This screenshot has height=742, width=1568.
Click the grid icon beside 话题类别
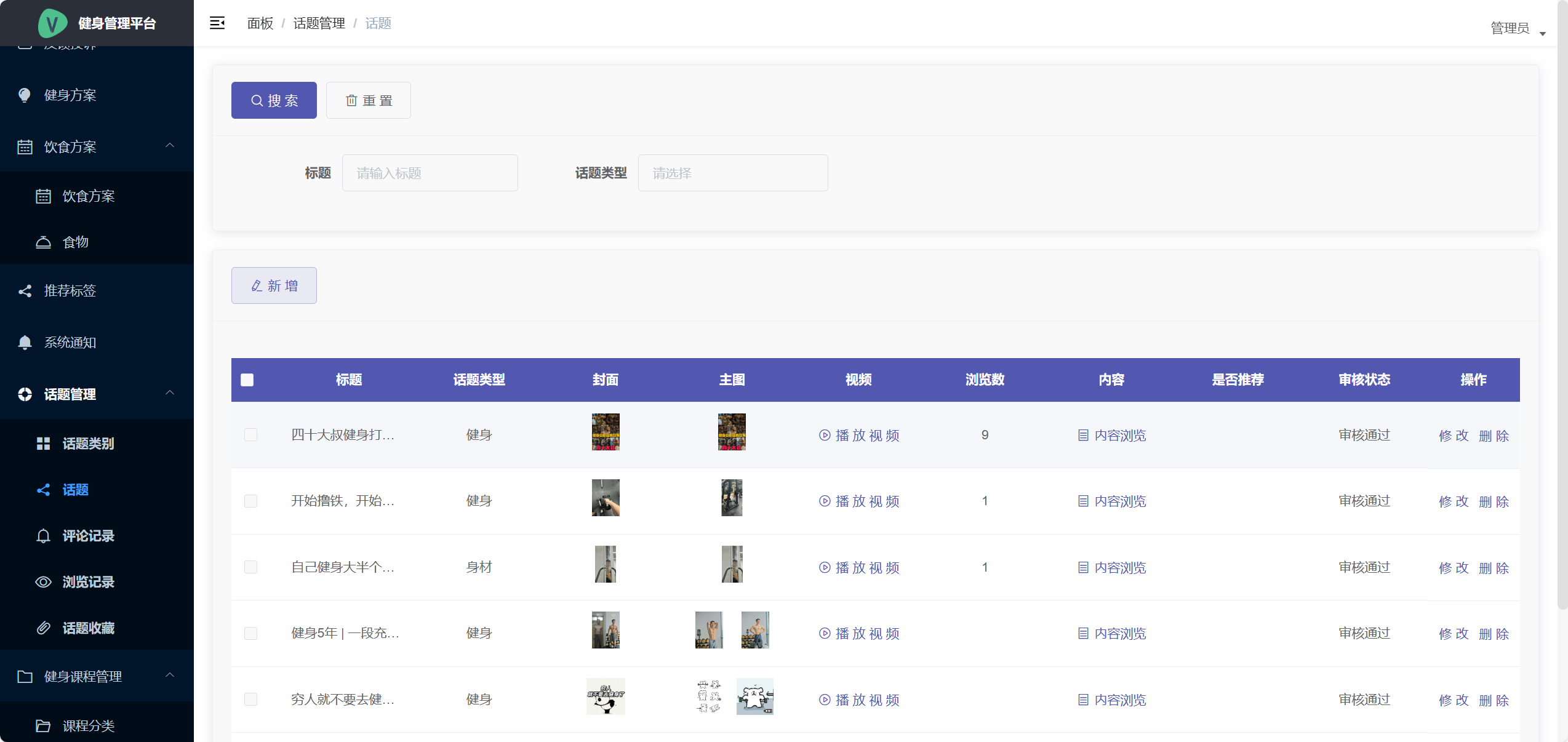click(x=43, y=444)
